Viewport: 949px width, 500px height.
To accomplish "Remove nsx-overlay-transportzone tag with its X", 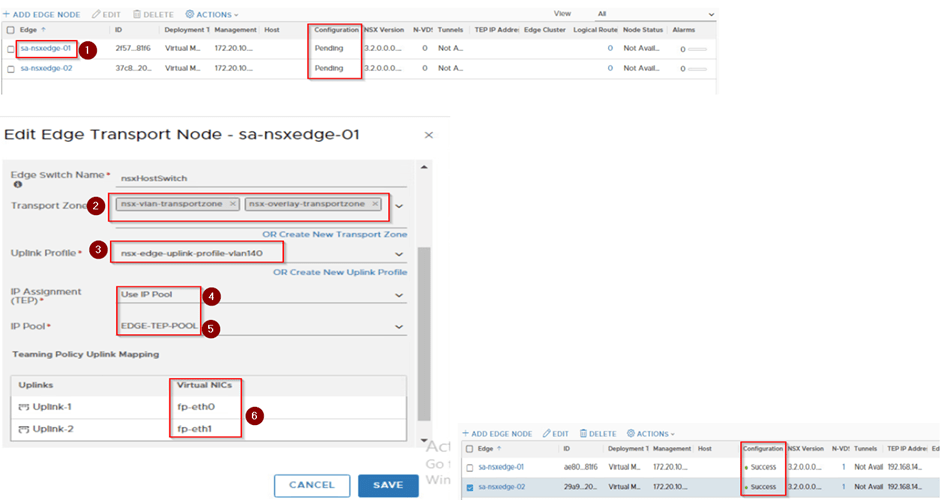I will point(374,204).
